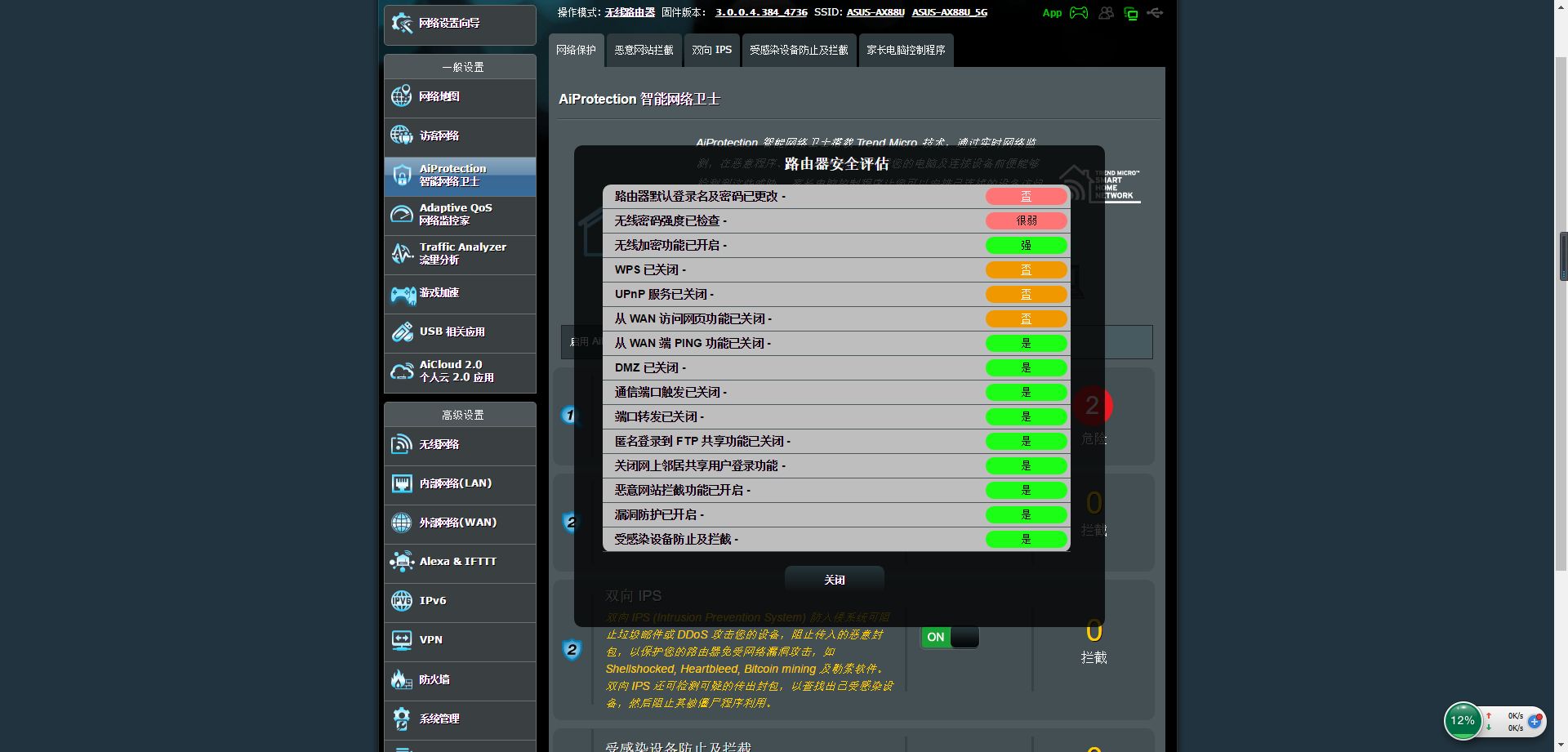Click the ASUS-AX88U SSID link
This screenshot has width=1568, height=752.
click(x=875, y=12)
